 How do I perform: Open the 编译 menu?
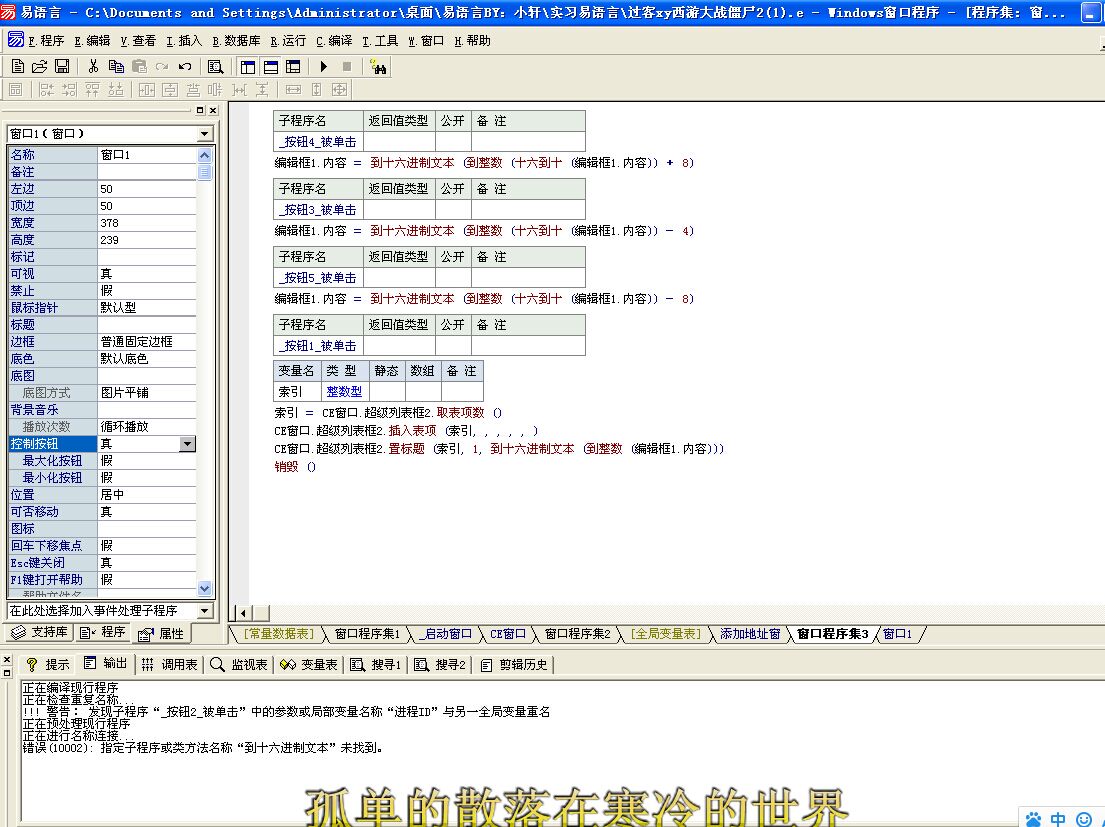click(335, 41)
